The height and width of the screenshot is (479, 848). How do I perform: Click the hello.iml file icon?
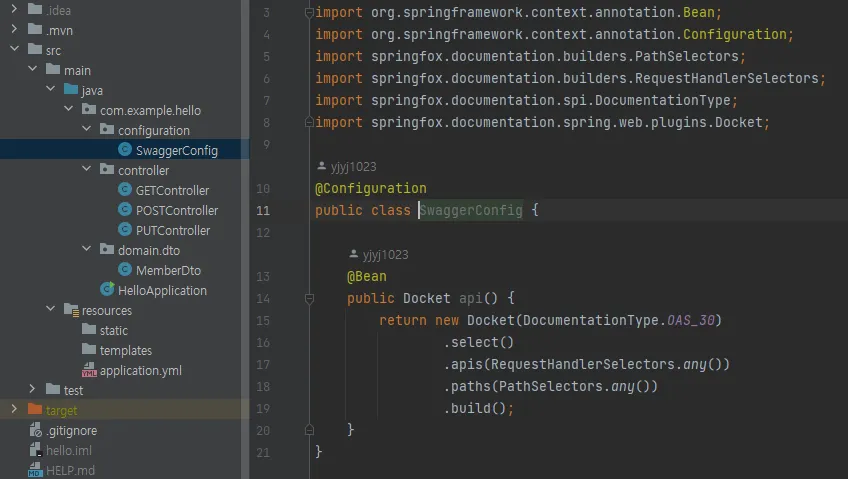tap(35, 450)
